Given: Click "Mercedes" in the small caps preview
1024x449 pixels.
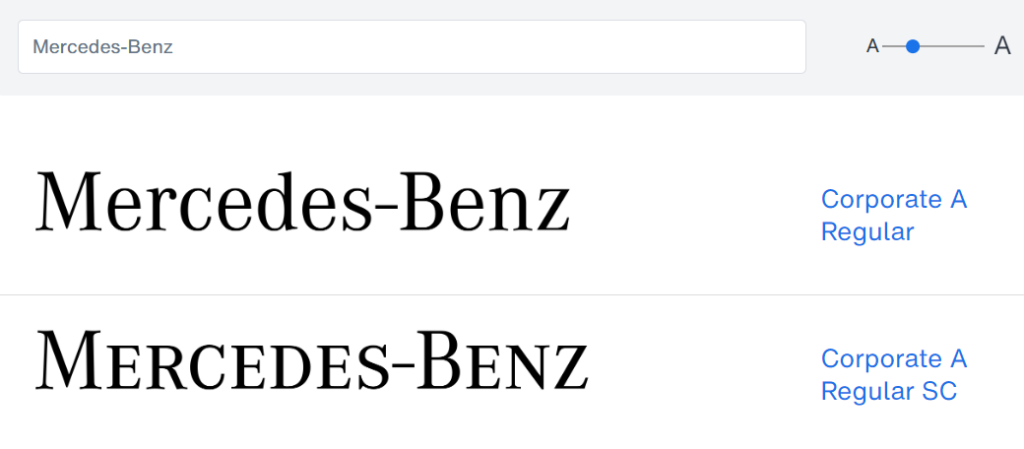Looking at the screenshot, I should pos(205,362).
